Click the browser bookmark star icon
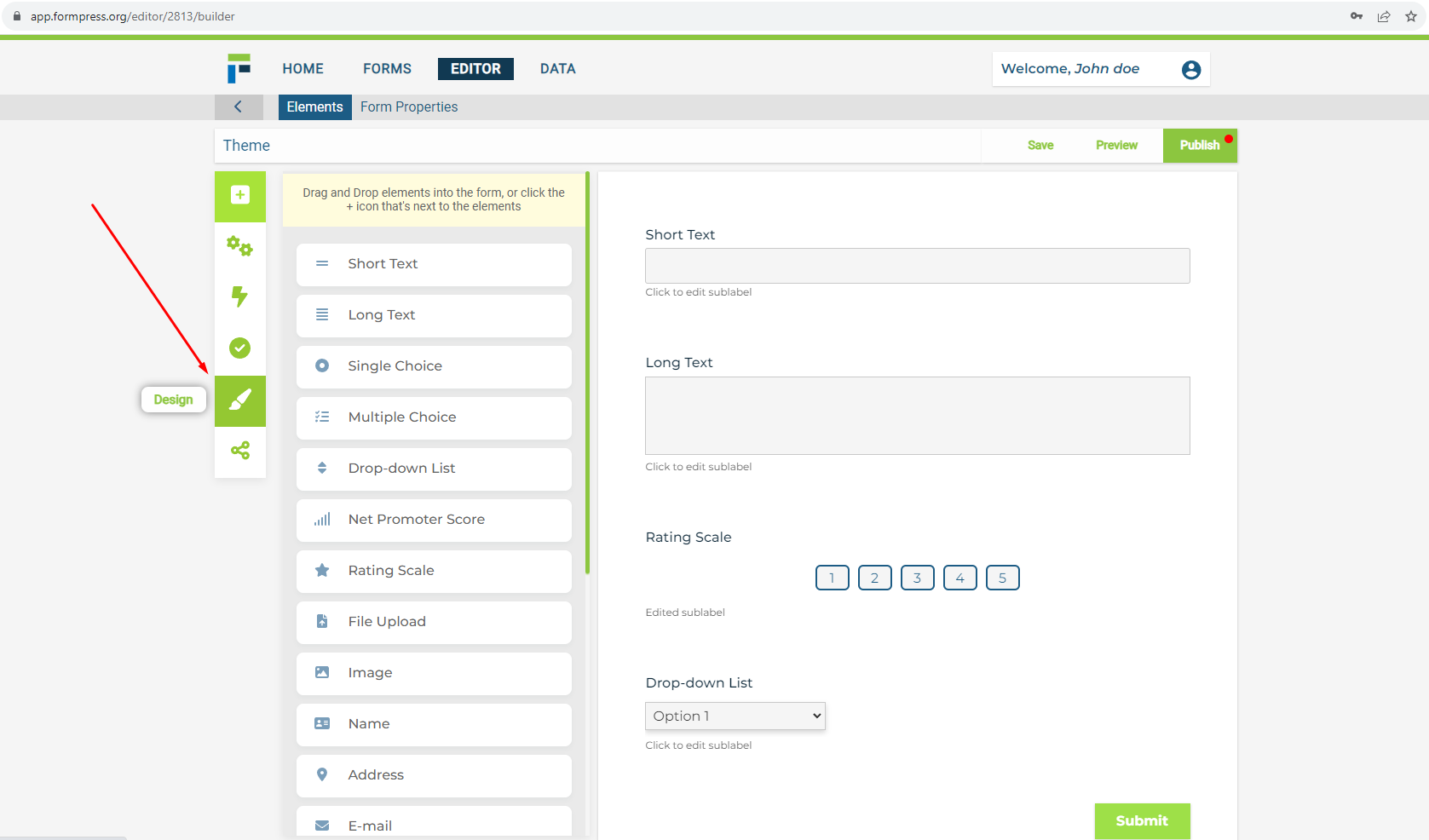1429x840 pixels. [1411, 16]
